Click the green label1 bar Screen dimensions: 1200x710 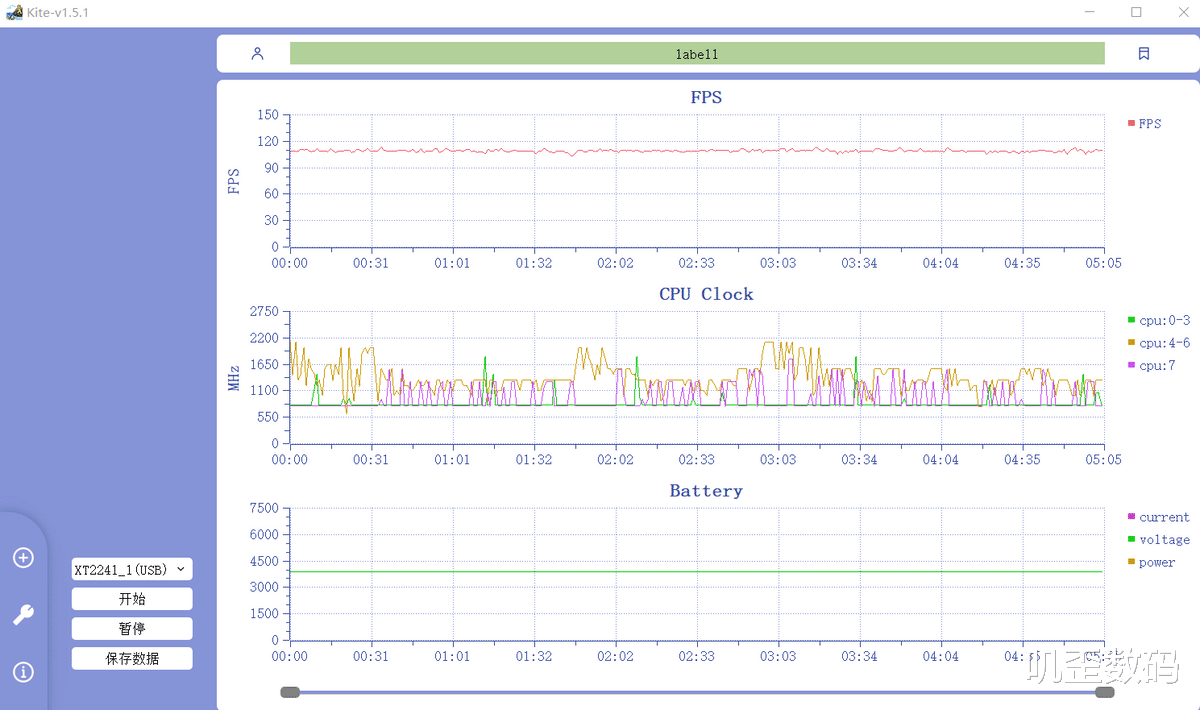pyautogui.click(x=697, y=54)
